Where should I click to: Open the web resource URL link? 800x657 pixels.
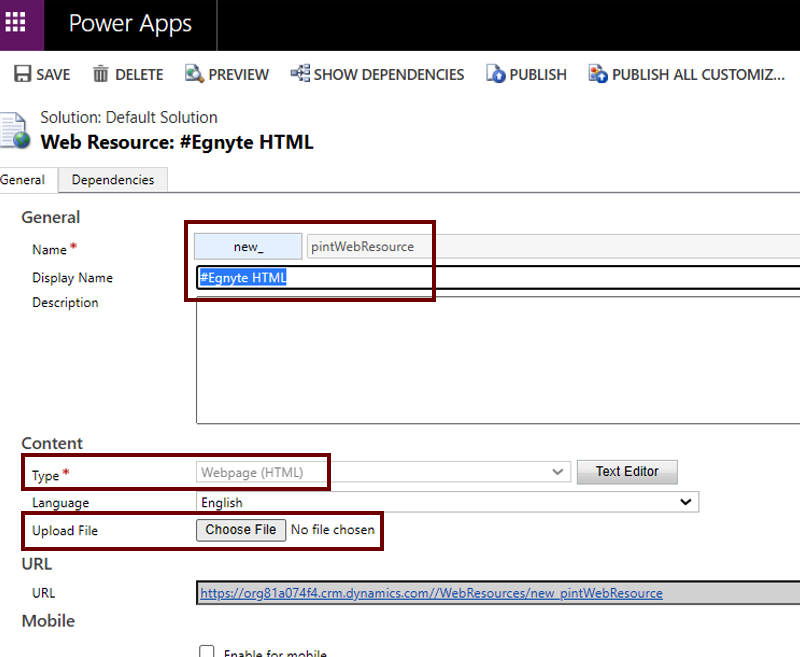pos(431,593)
